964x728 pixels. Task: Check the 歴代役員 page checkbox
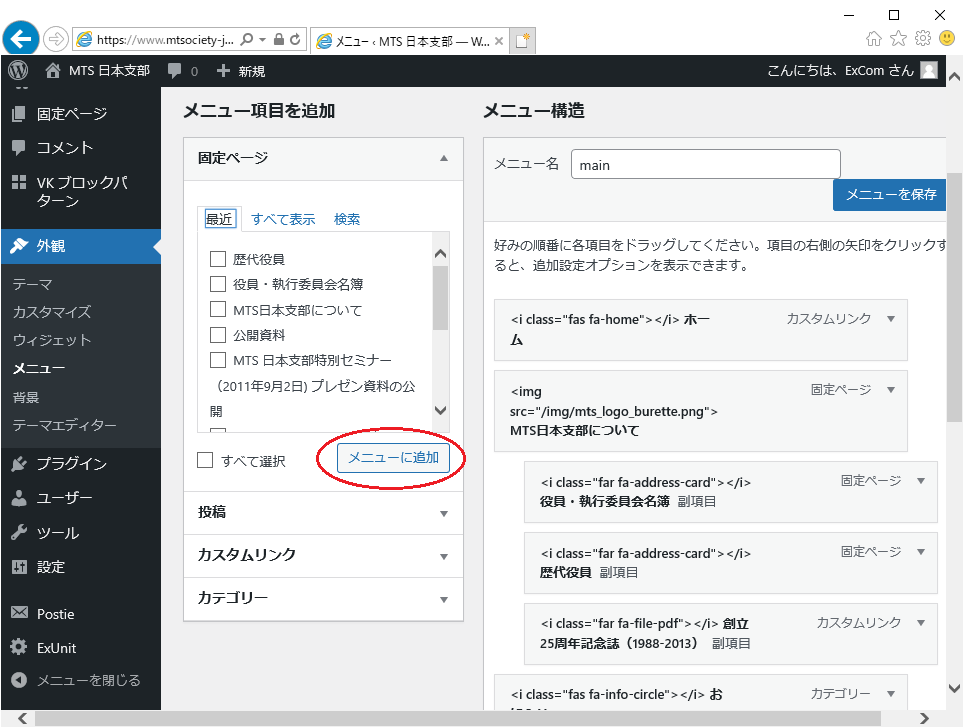pos(218,259)
